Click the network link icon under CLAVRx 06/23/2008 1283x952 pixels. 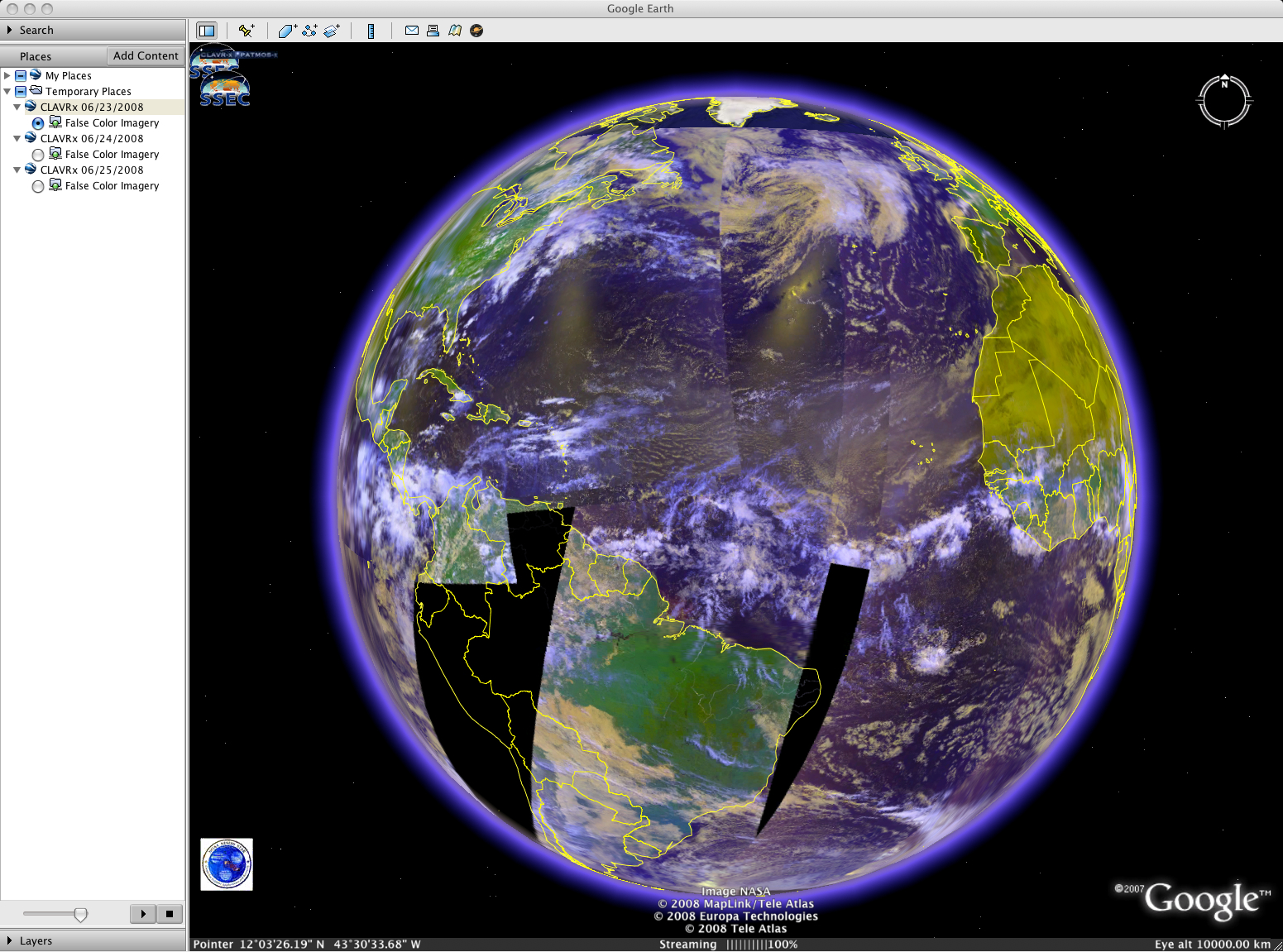click(x=55, y=122)
